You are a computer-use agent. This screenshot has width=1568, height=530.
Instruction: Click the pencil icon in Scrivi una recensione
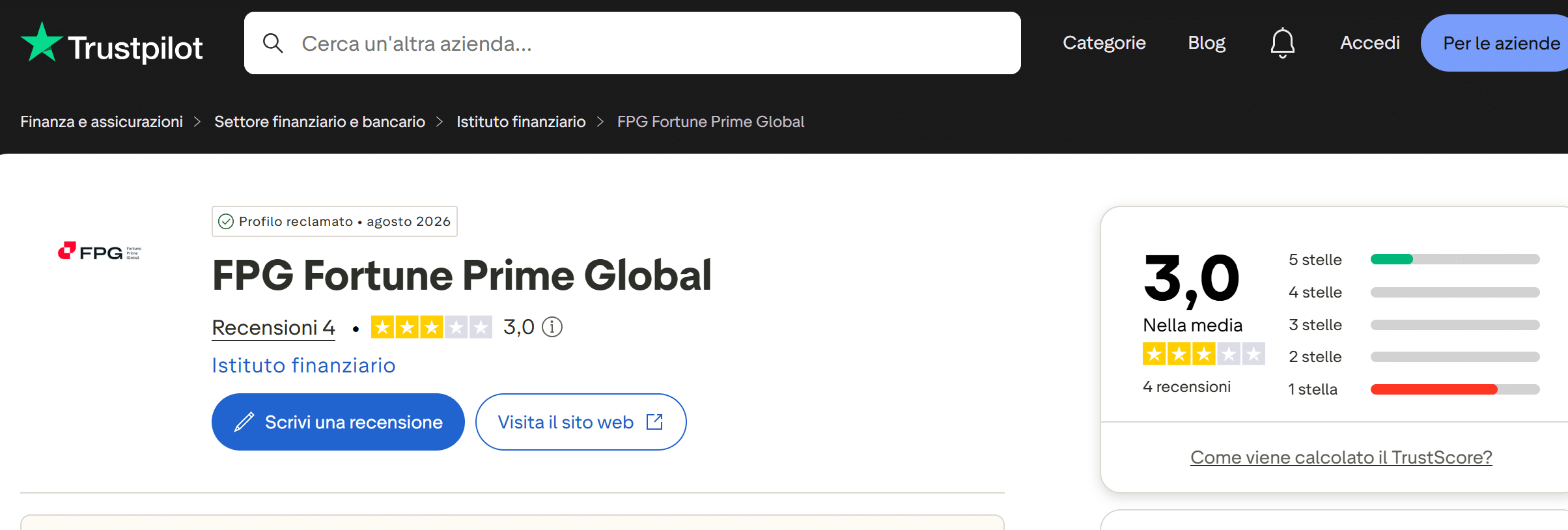tap(244, 422)
